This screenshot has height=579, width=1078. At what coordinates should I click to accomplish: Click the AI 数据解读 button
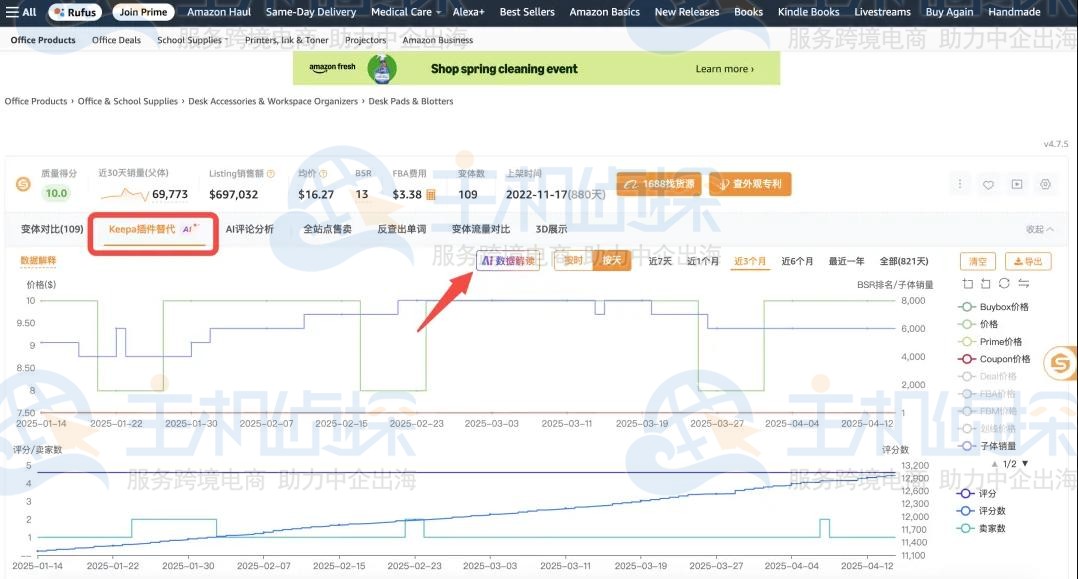(507, 261)
